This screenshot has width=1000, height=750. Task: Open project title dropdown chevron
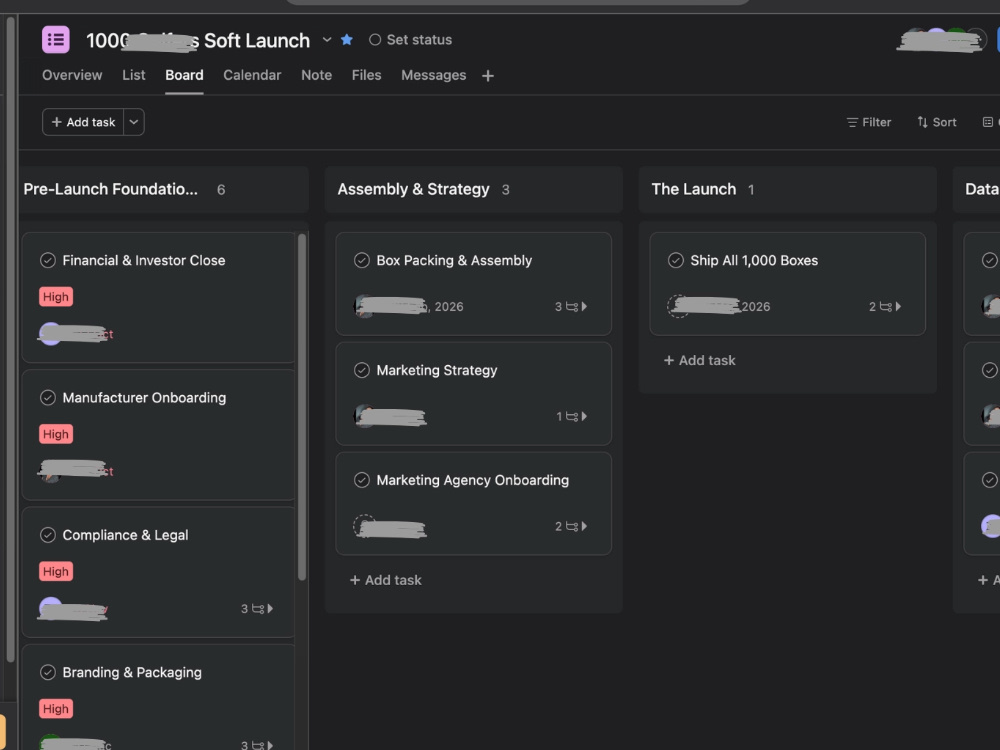[327, 40]
